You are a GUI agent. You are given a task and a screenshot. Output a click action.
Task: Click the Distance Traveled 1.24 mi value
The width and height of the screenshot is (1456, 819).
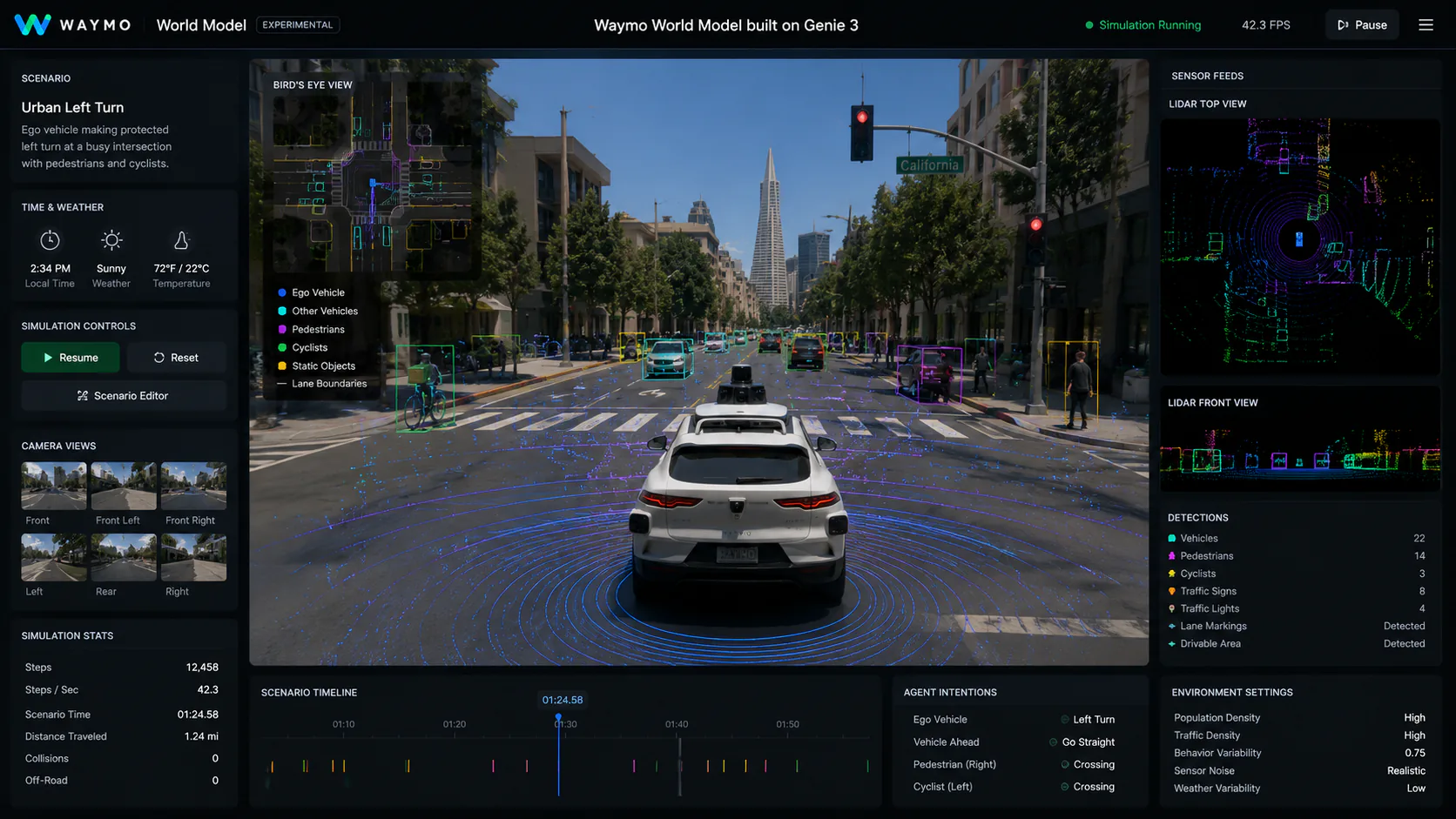(x=201, y=736)
